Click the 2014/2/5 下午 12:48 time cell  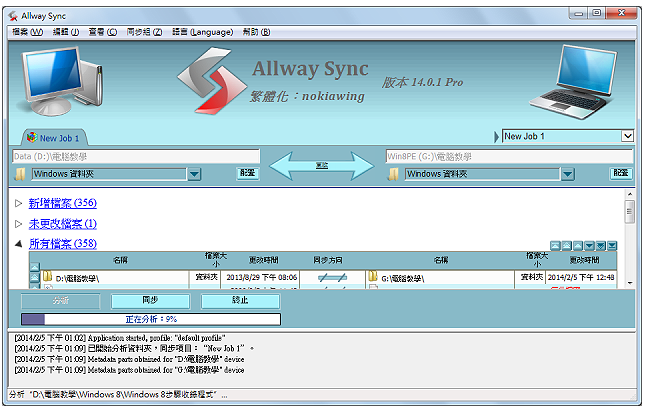[x=581, y=278]
